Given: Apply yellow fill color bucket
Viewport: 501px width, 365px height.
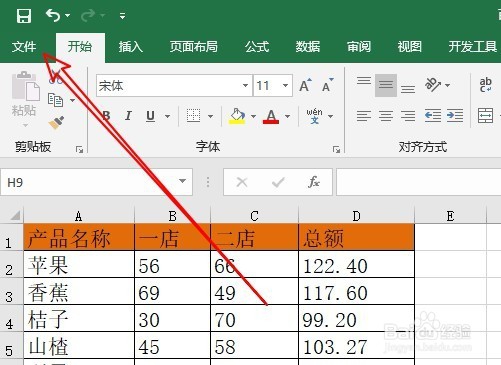Looking at the screenshot, I should coord(237,116).
